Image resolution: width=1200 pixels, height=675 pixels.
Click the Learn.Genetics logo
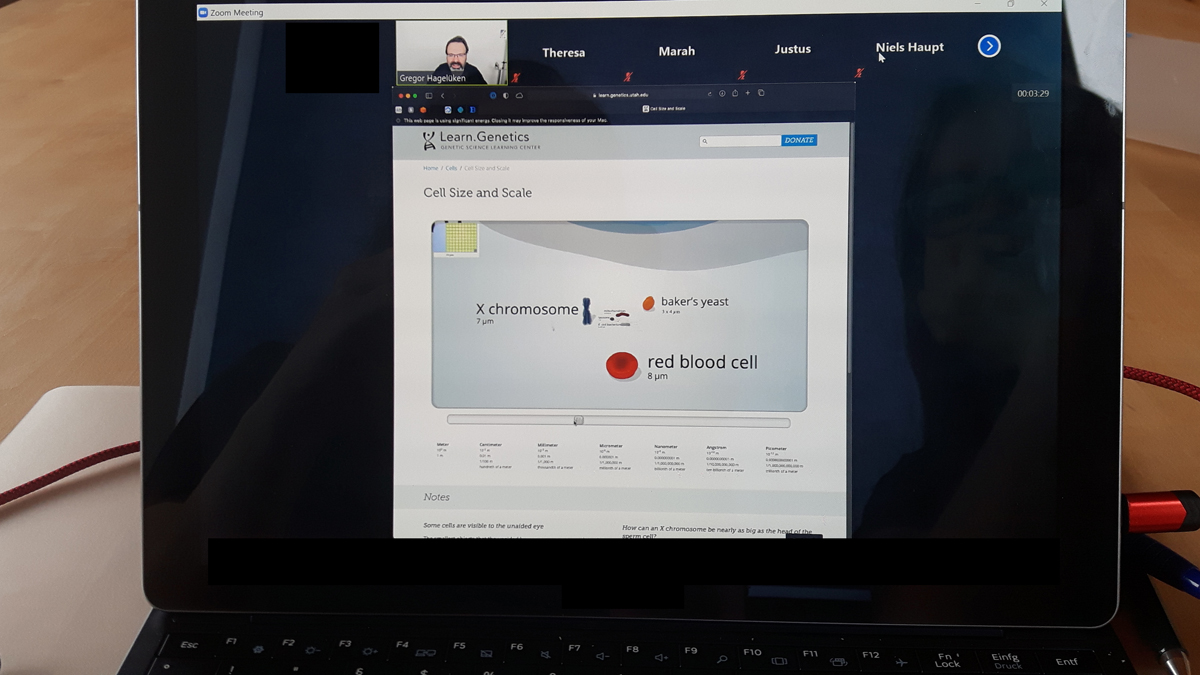pyautogui.click(x=476, y=140)
